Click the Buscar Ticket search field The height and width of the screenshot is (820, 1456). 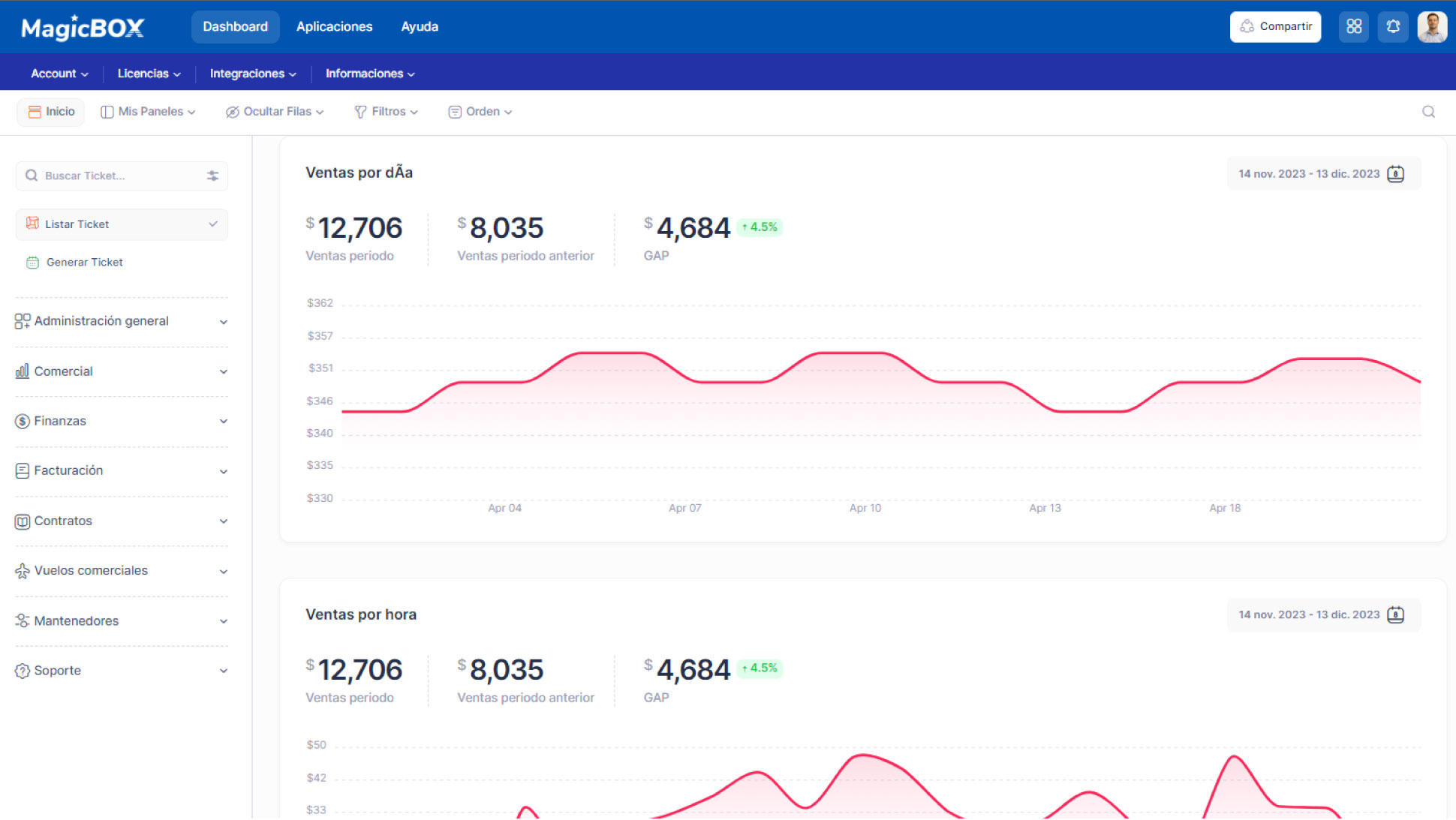(x=122, y=176)
